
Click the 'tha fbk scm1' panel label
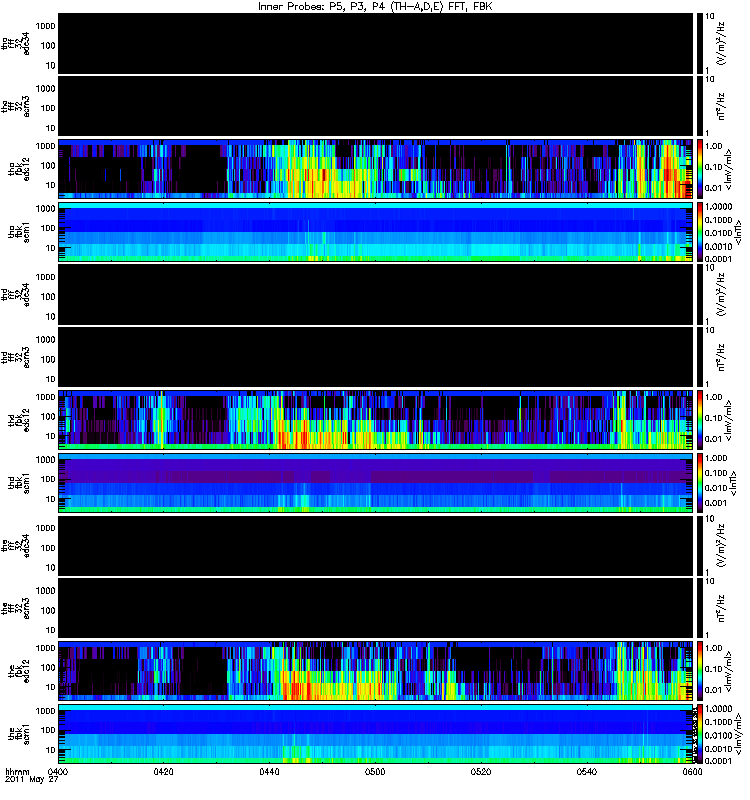click(19, 232)
